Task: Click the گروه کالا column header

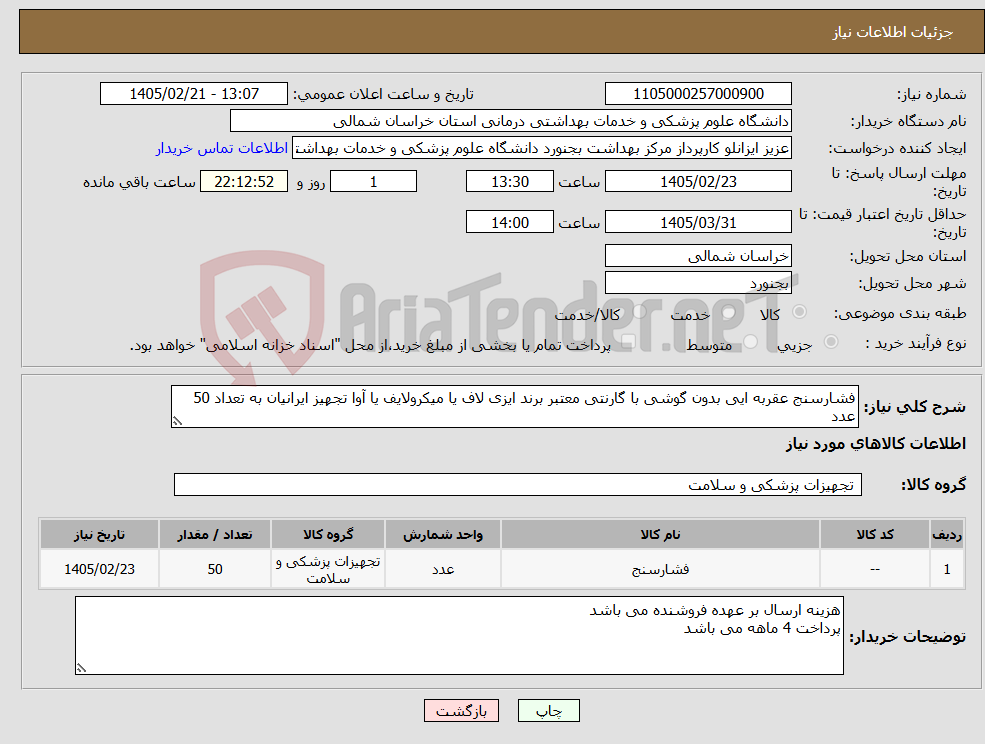Action: pyautogui.click(x=328, y=535)
